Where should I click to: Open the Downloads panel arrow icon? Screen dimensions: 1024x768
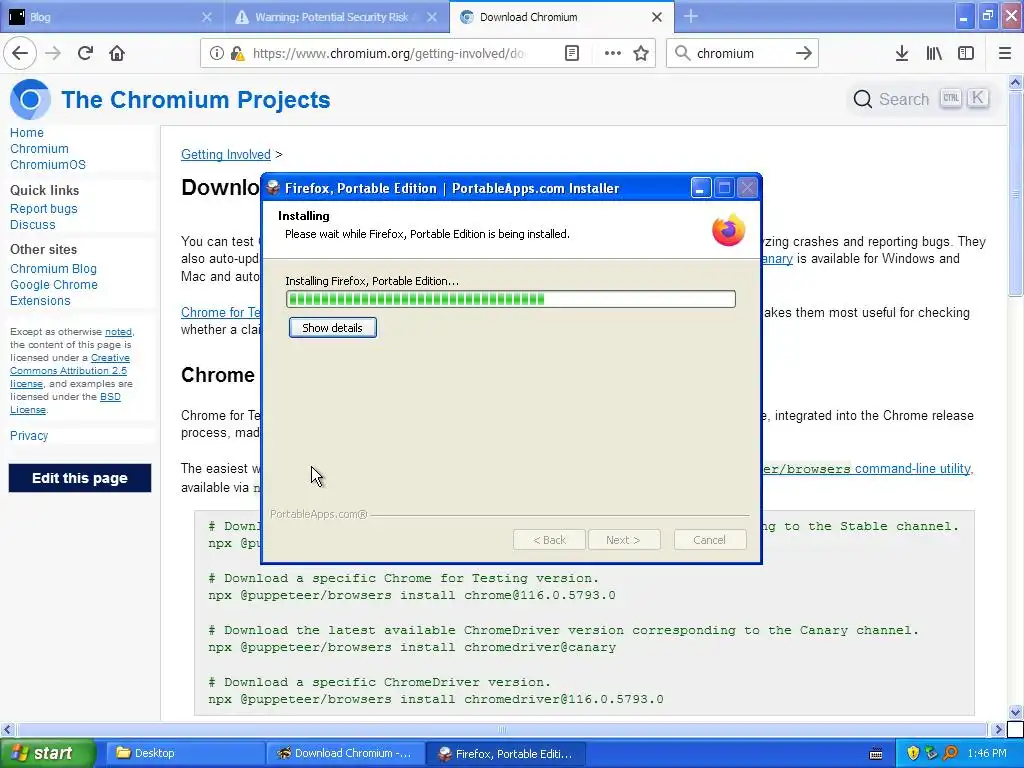click(902, 54)
